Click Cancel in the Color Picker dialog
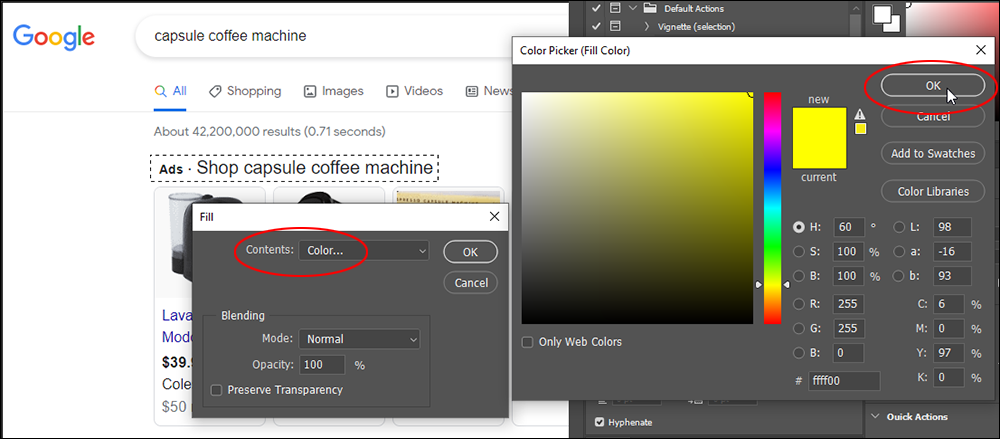 coord(933,117)
